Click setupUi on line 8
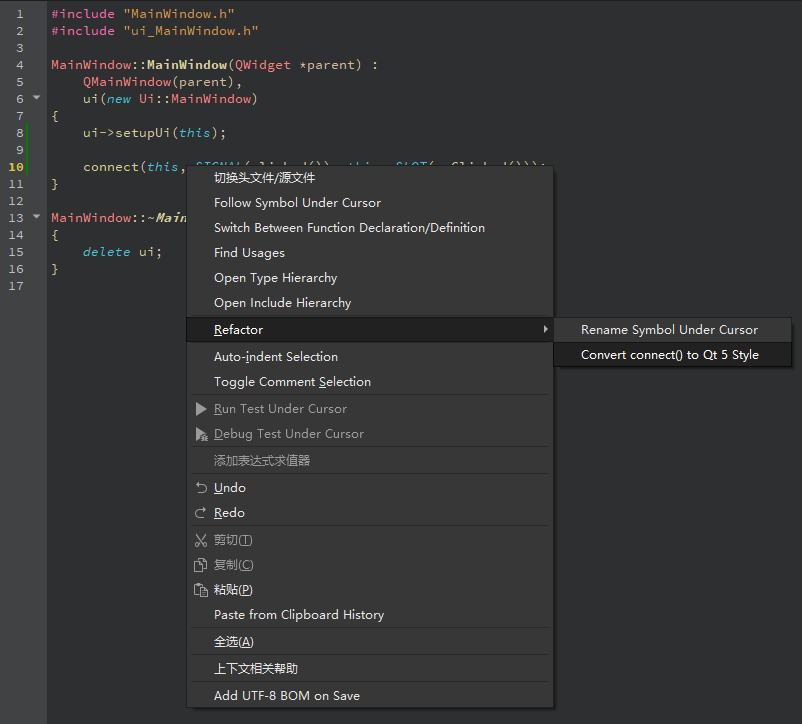The width and height of the screenshot is (802, 724). (x=142, y=133)
